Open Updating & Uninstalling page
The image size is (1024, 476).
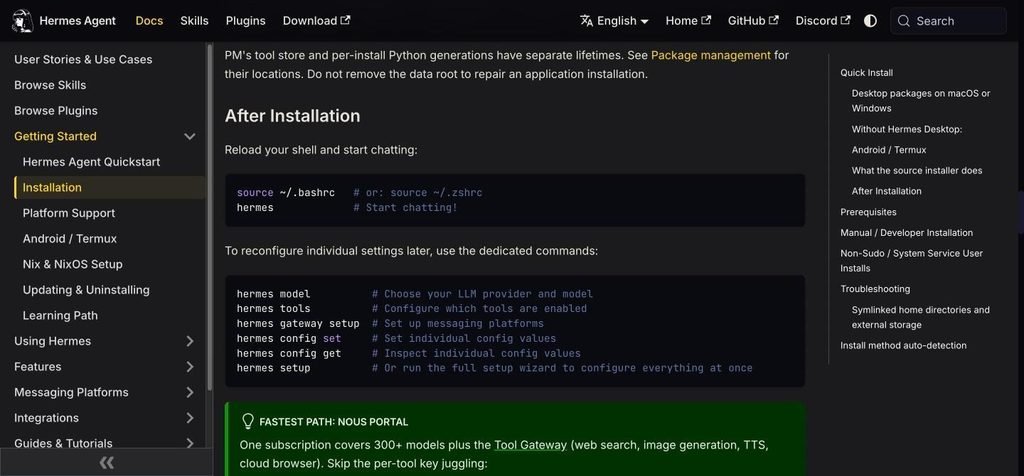point(86,290)
